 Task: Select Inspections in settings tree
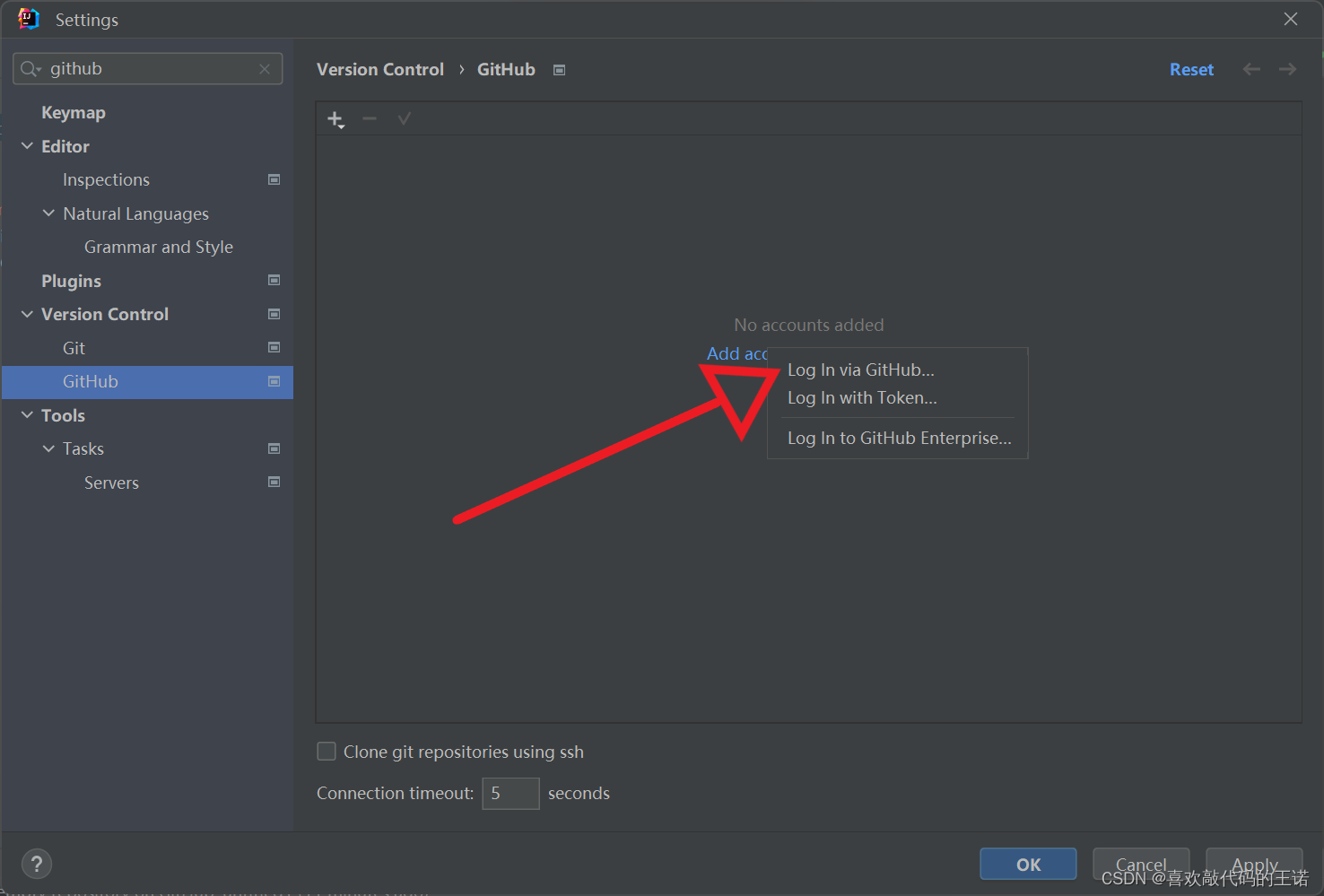pos(106,179)
